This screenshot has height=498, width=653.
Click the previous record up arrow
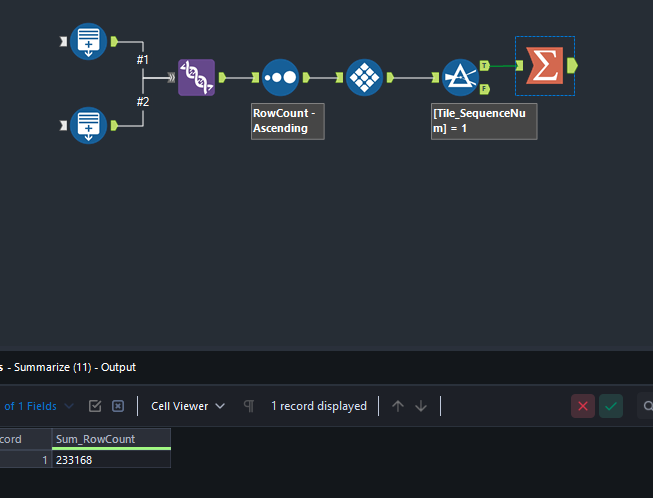(398, 406)
